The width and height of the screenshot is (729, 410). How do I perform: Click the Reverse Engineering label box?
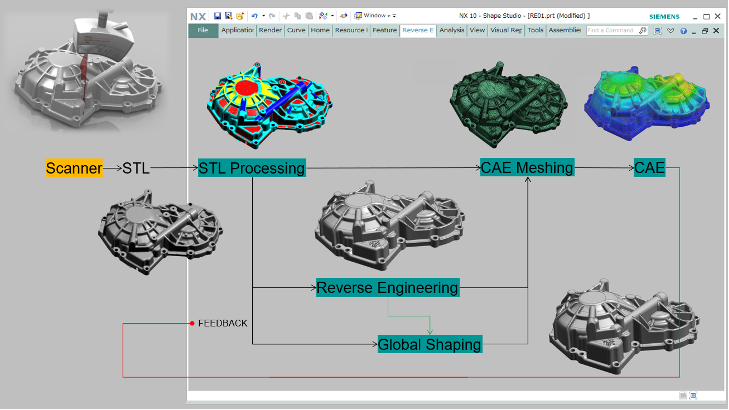(387, 288)
